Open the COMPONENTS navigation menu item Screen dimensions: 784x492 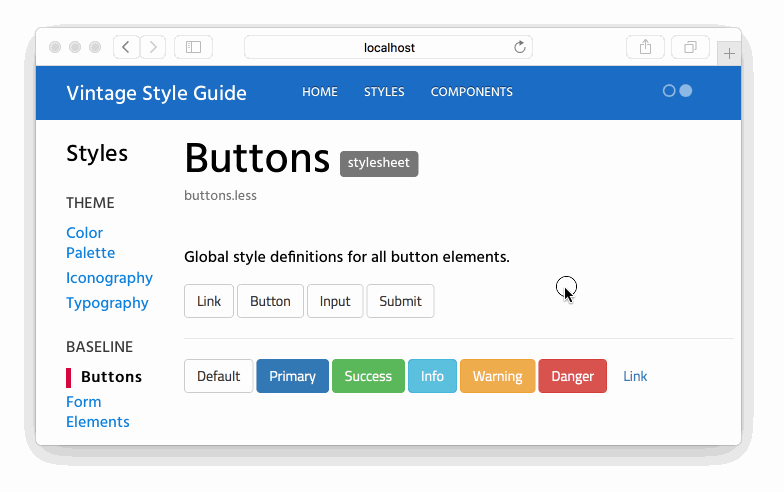(472, 92)
